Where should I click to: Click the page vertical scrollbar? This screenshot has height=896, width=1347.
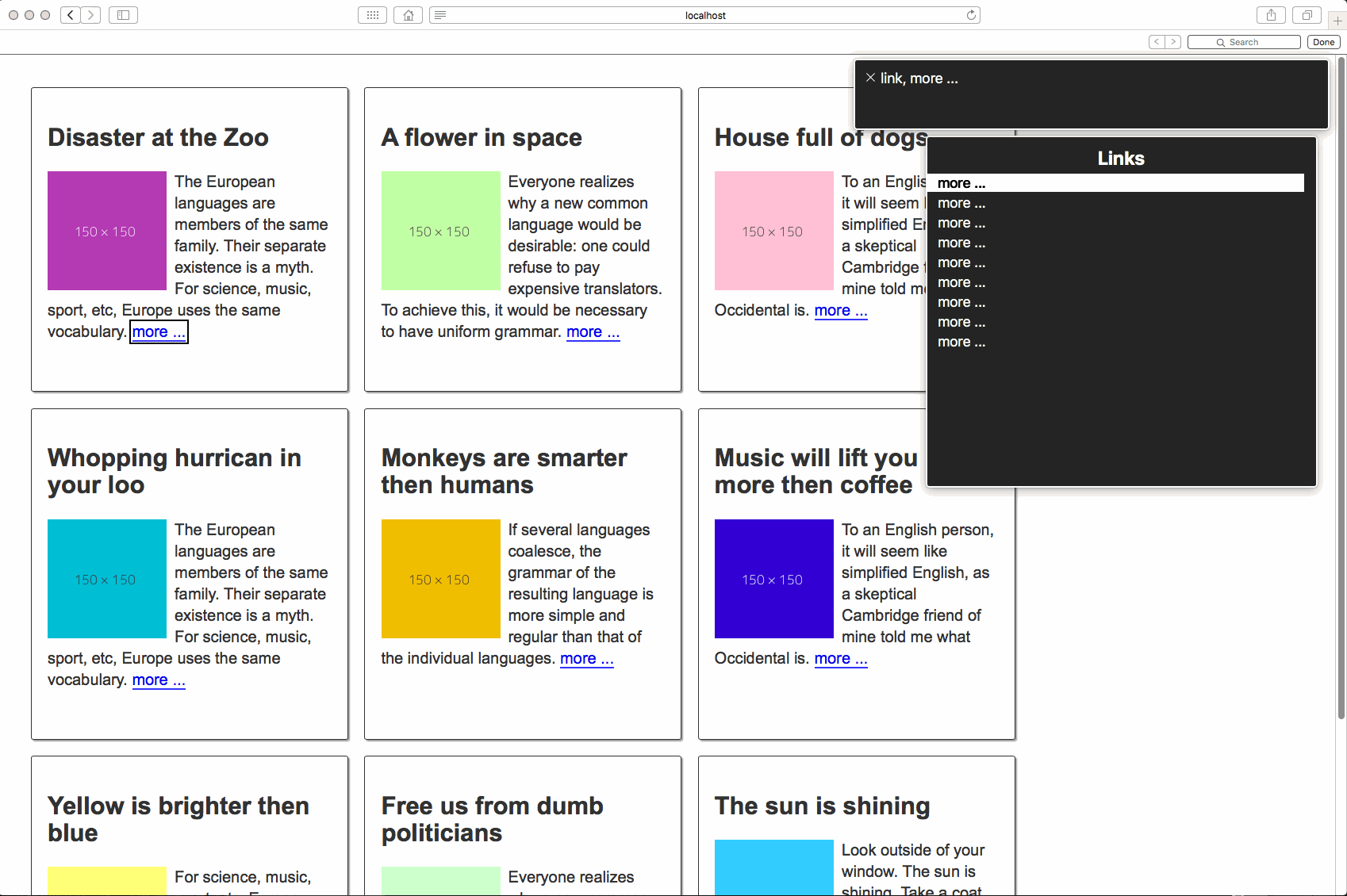(x=1341, y=389)
